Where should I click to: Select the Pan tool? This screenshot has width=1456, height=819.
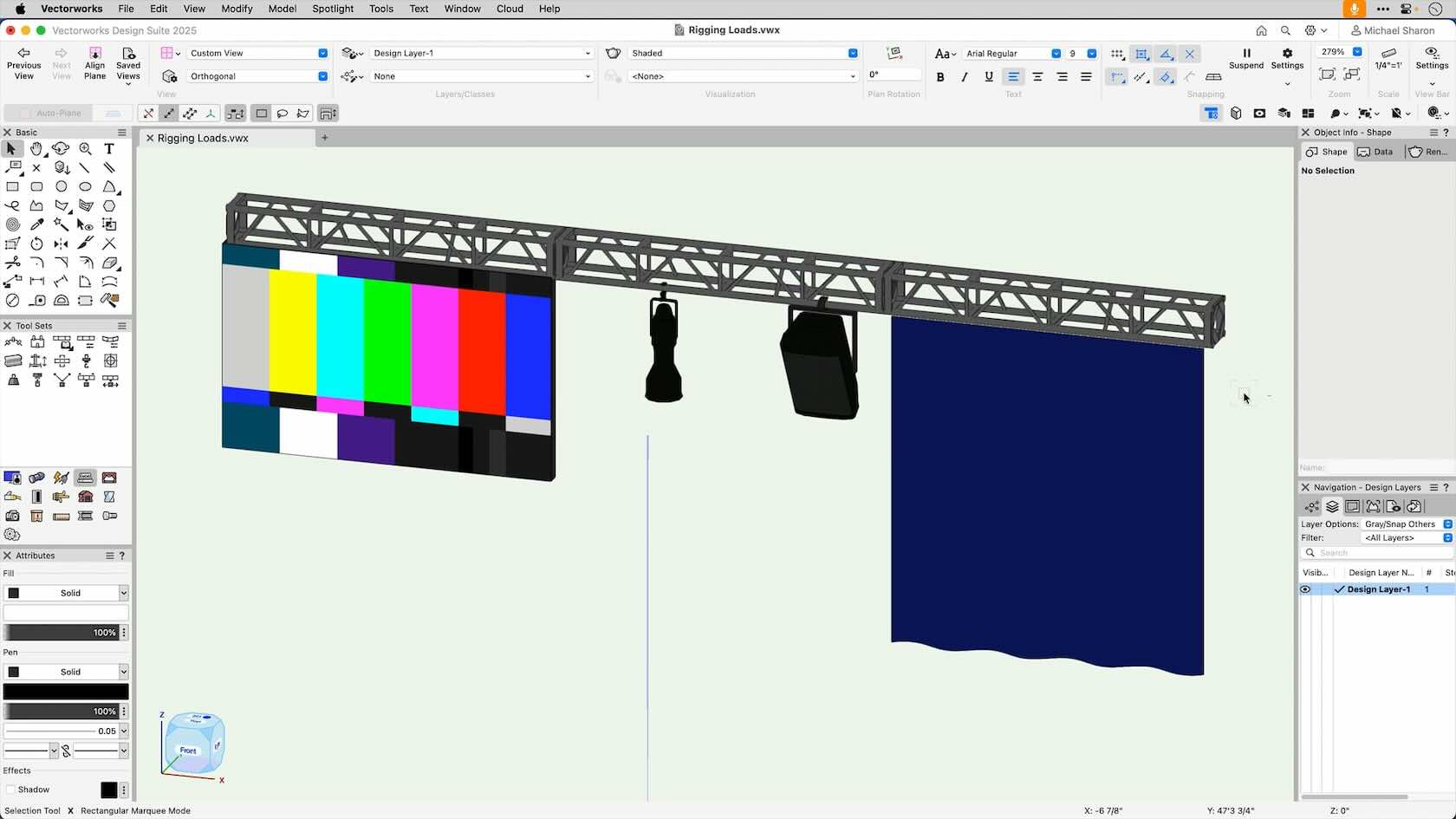point(37,149)
